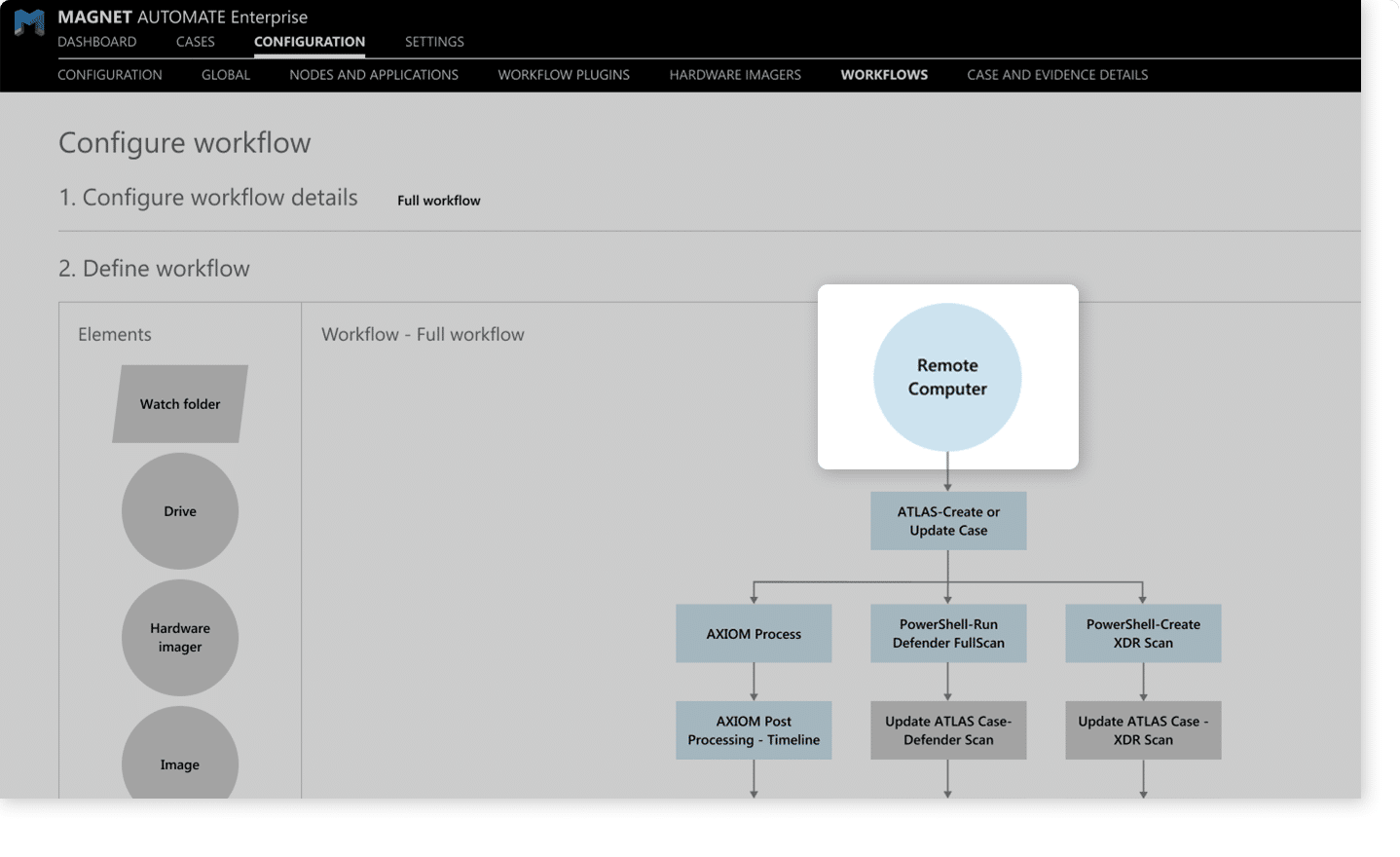Select AXIOM Post Processing - Timeline node
Viewport: 1400px width, 857px height.
tap(754, 730)
